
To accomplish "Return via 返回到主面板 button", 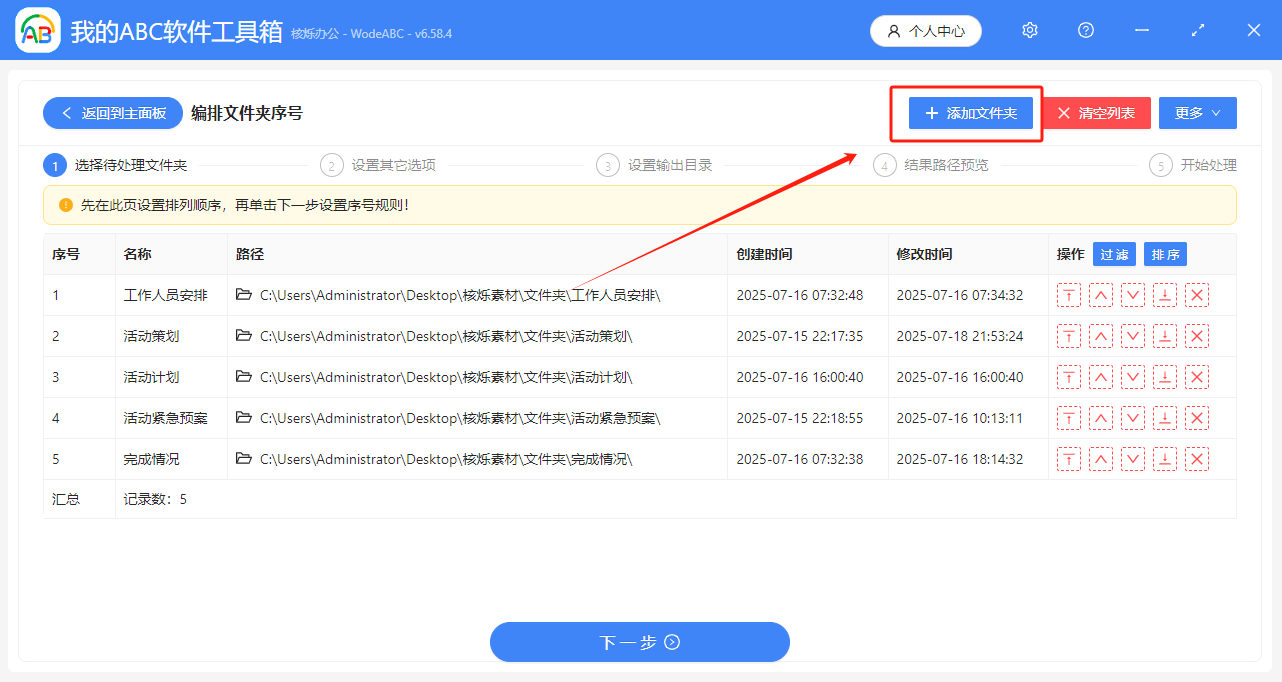I will click(x=113, y=113).
